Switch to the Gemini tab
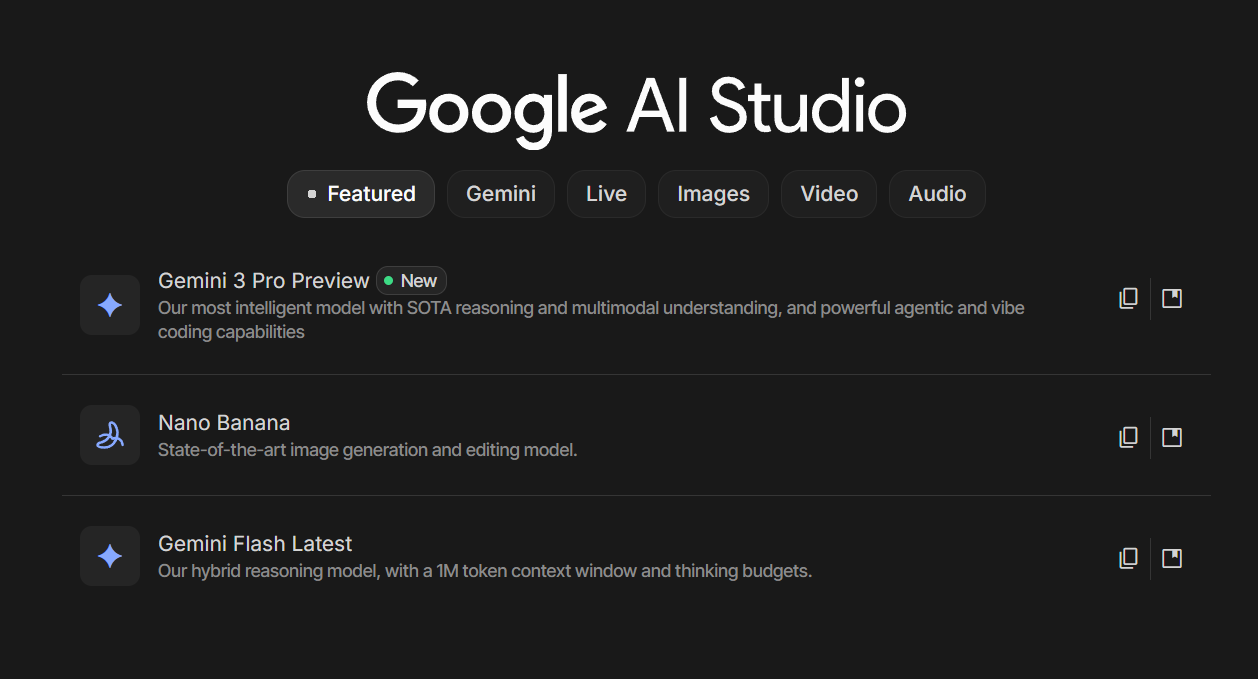Viewport: 1258px width, 679px height. (501, 194)
